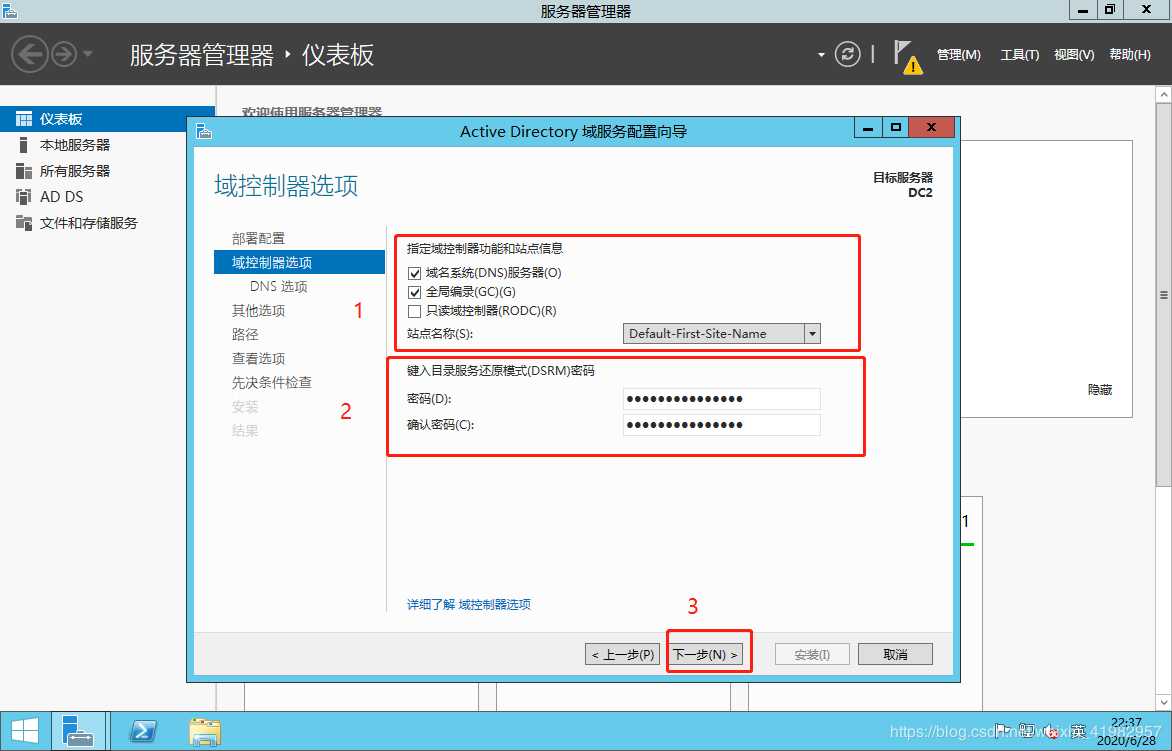Viewport: 1172px width, 751px height.
Task: Maximize the AD DS configuration wizard
Action: coord(895,128)
